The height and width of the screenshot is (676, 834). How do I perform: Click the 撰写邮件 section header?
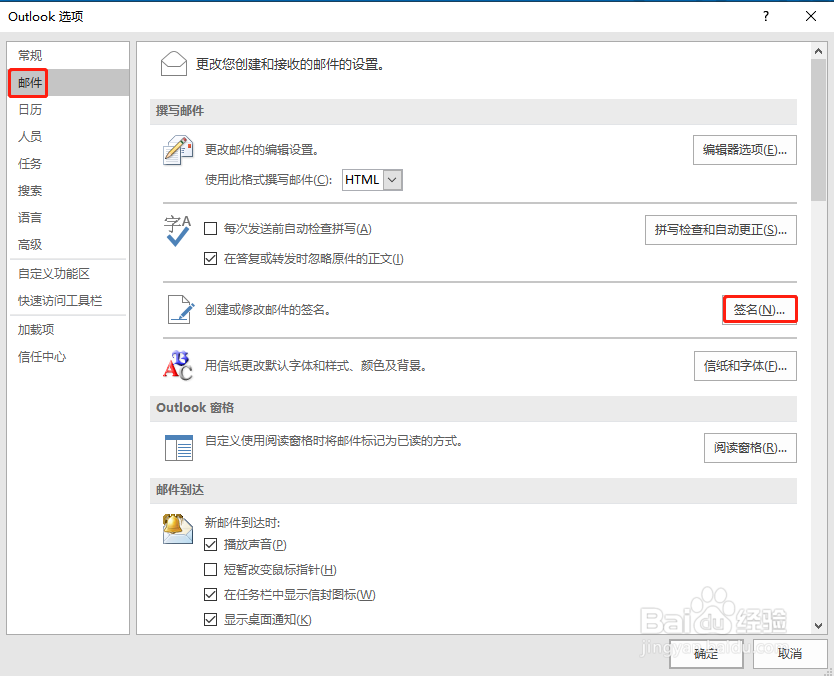(473, 111)
